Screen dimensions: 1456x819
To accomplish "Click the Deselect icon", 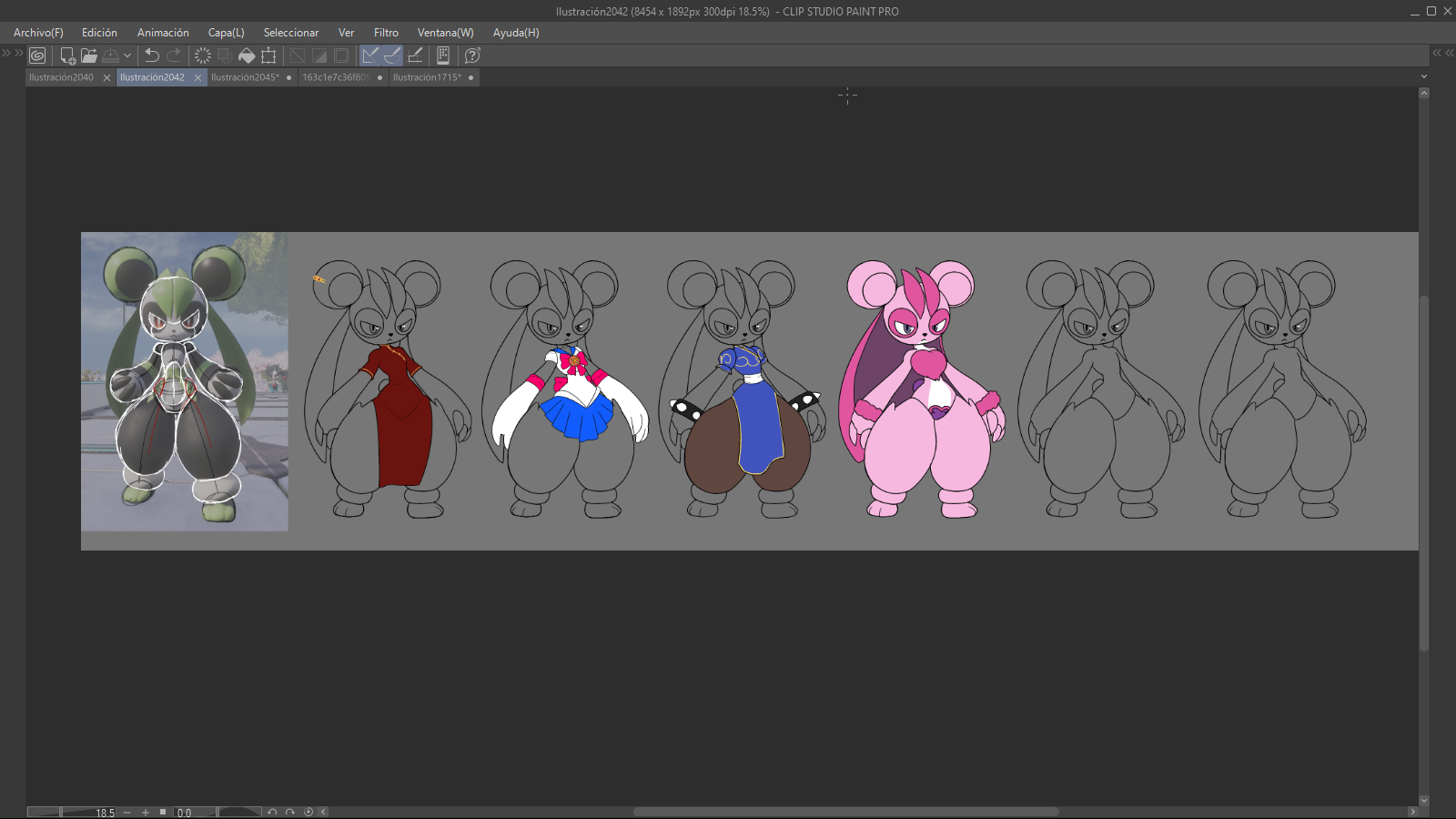I will (x=298, y=56).
